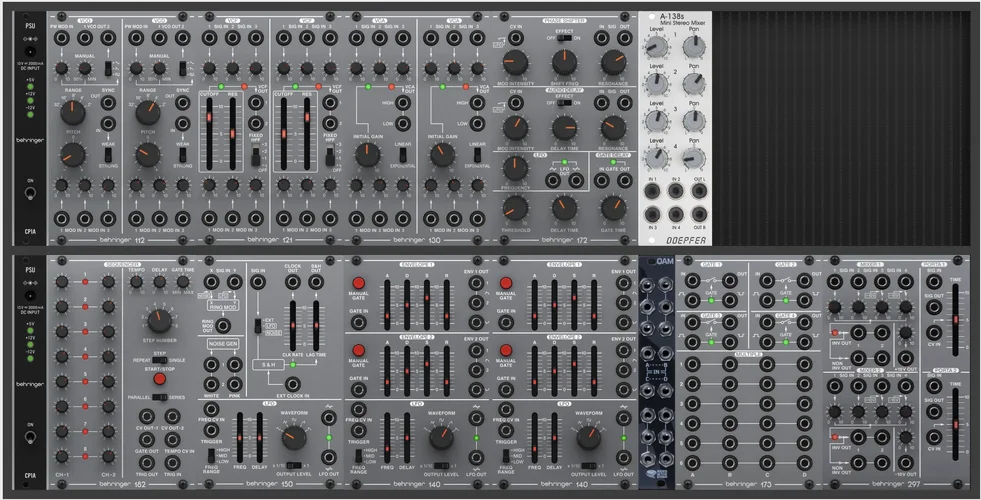Flip the Phase Shifter EFFECT off/on switch
This screenshot has height=500, width=981.
point(564,38)
